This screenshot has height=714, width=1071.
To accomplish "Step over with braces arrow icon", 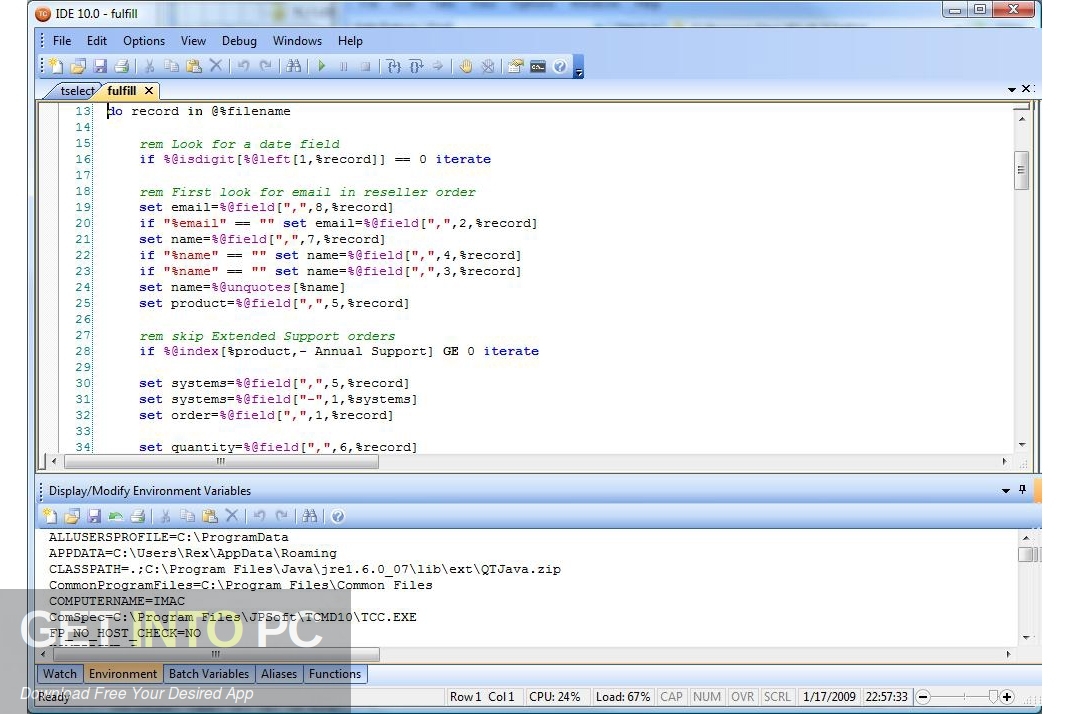I will (416, 66).
